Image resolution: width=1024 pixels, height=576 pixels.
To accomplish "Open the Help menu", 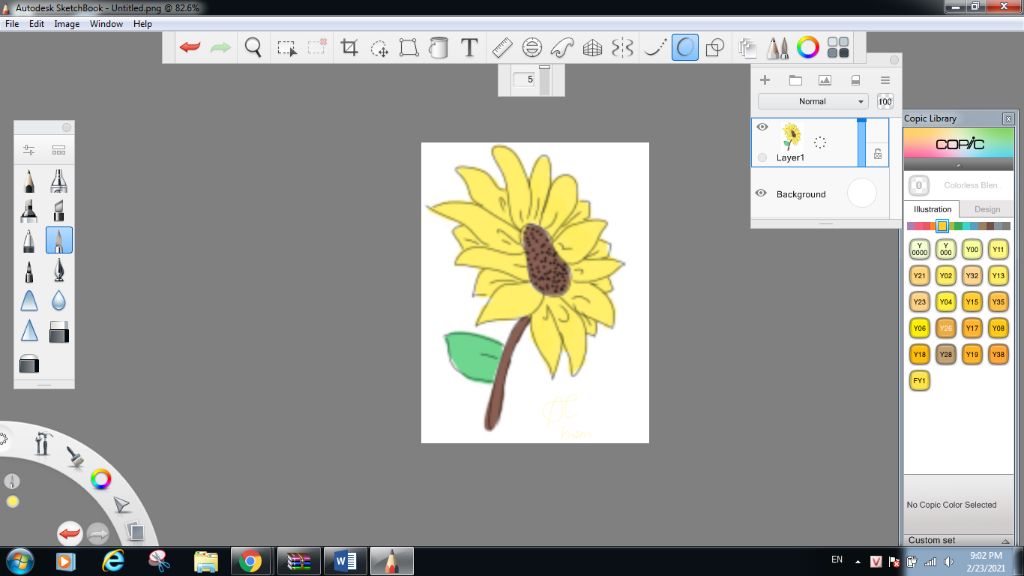I will (142, 24).
